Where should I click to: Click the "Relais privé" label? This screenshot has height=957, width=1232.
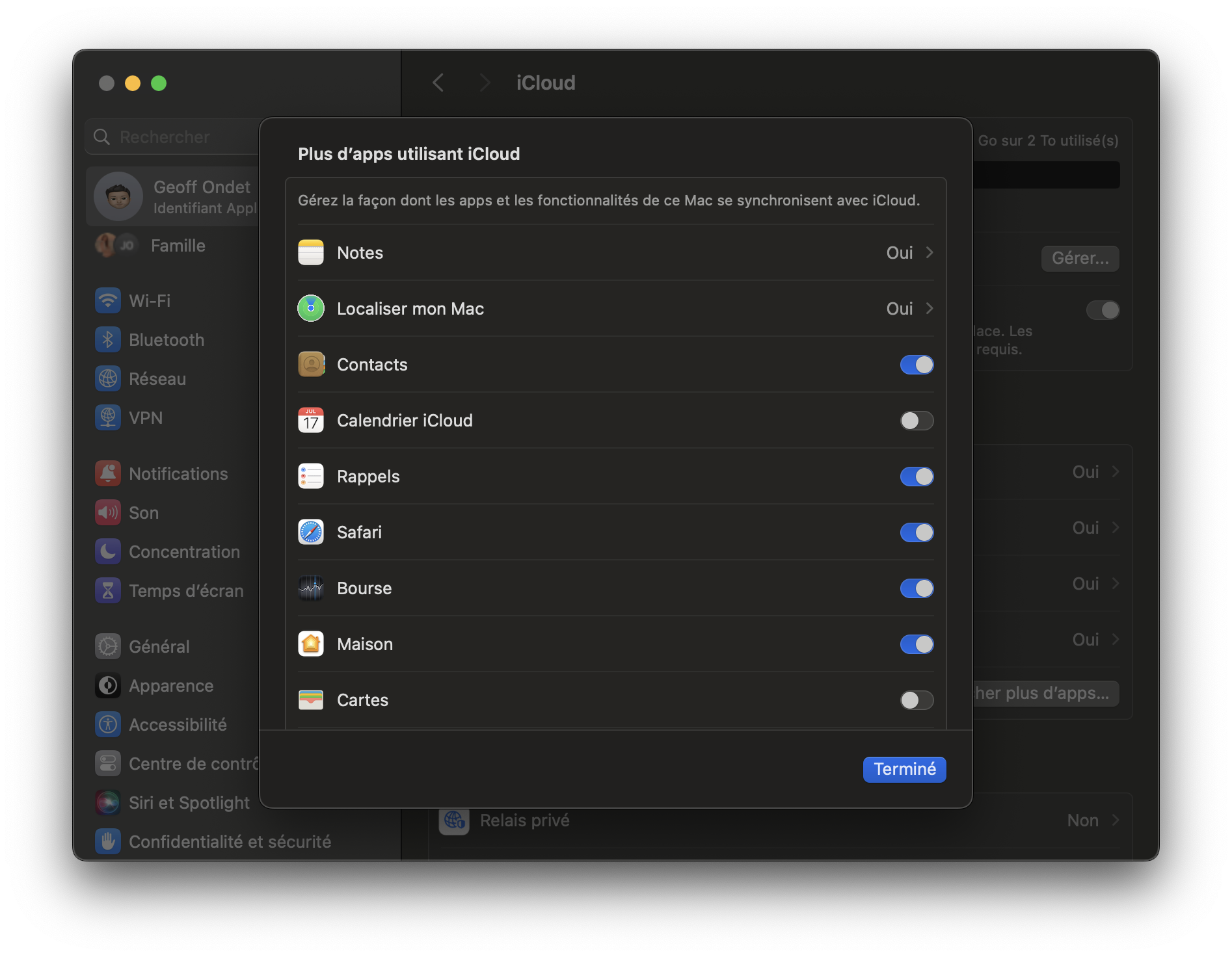tap(525, 820)
